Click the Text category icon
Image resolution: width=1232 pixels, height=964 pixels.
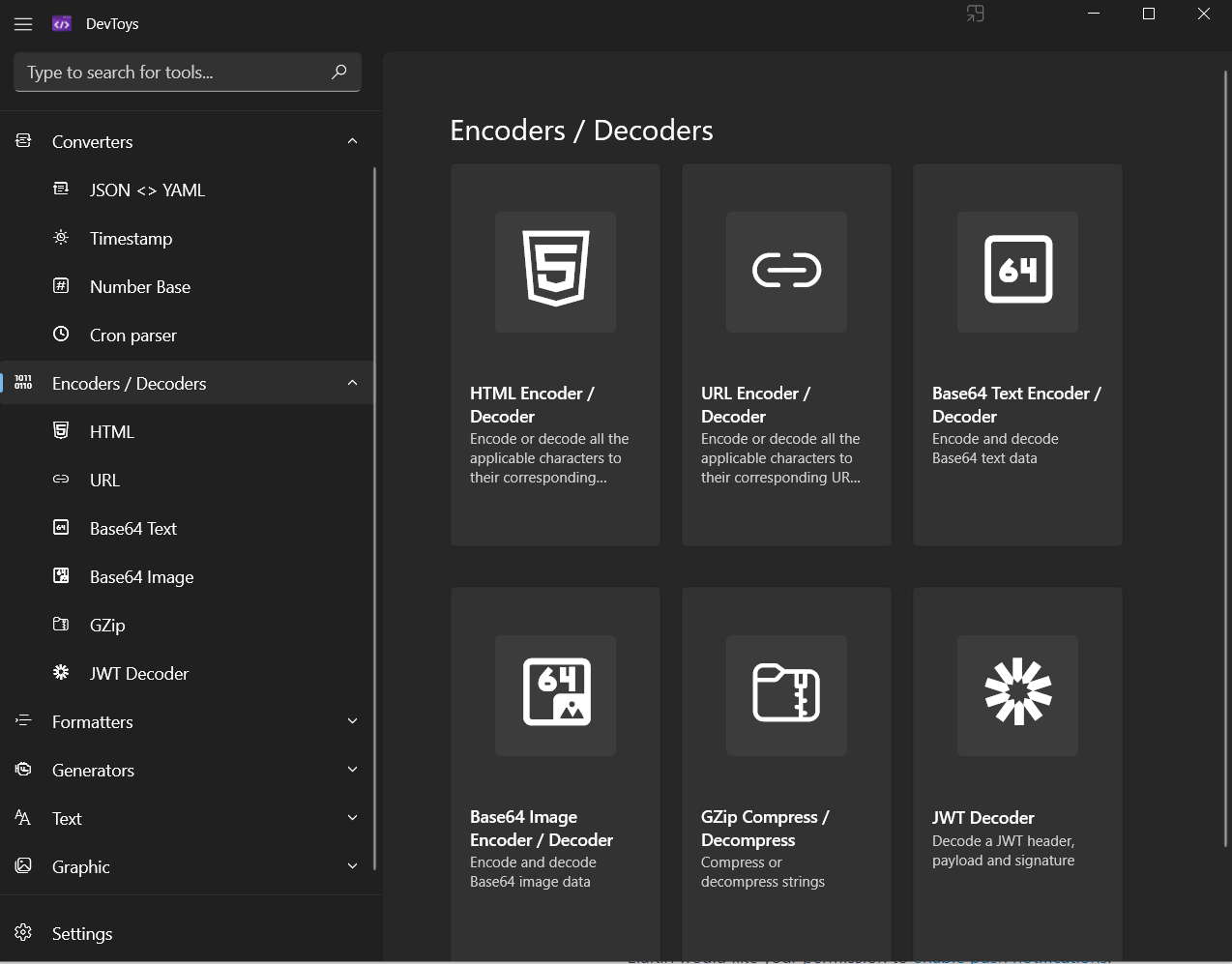[x=23, y=818]
